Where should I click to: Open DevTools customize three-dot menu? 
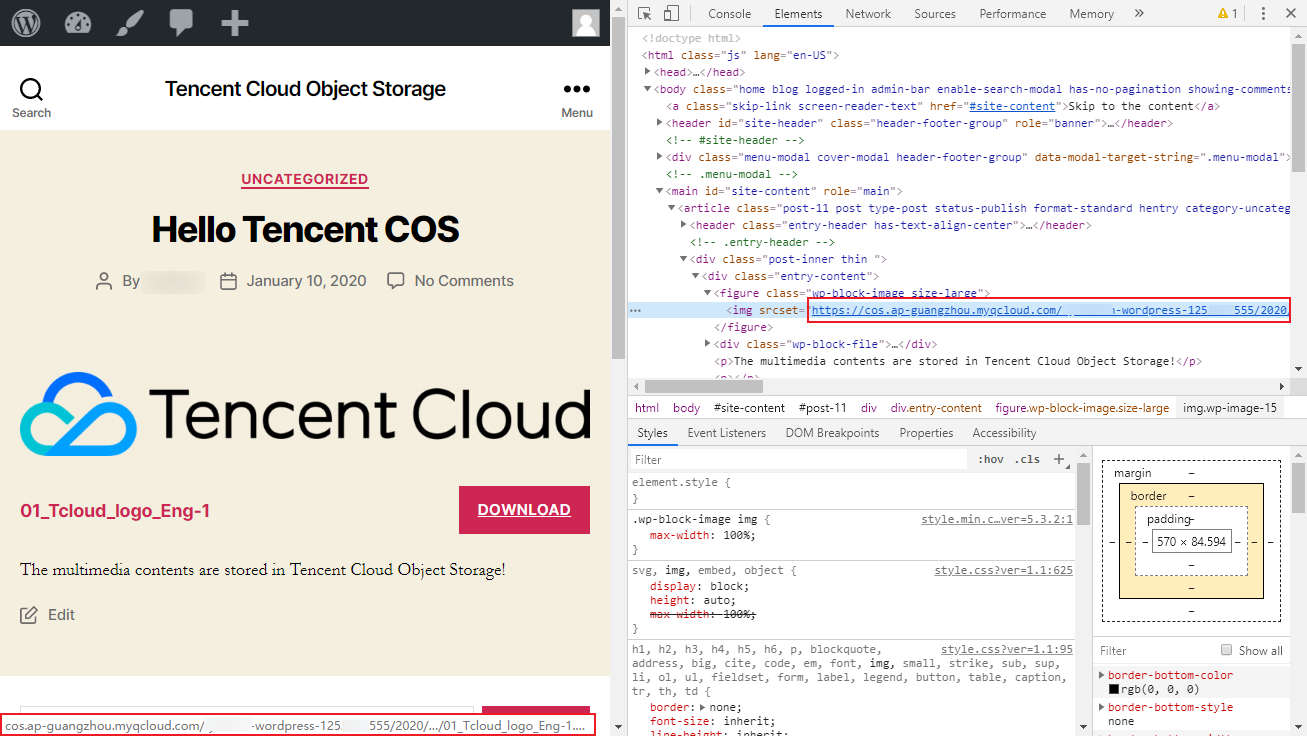1263,14
